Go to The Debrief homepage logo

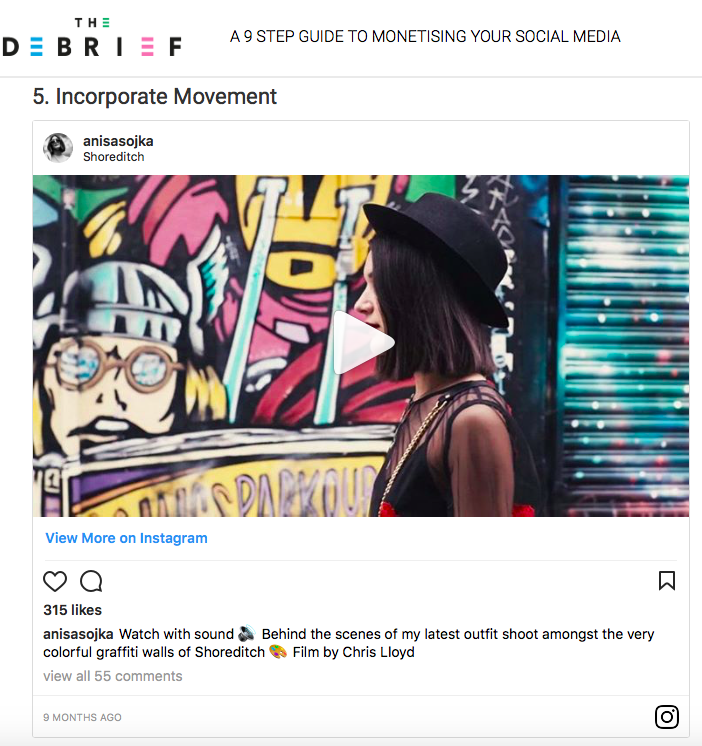[x=92, y=37]
